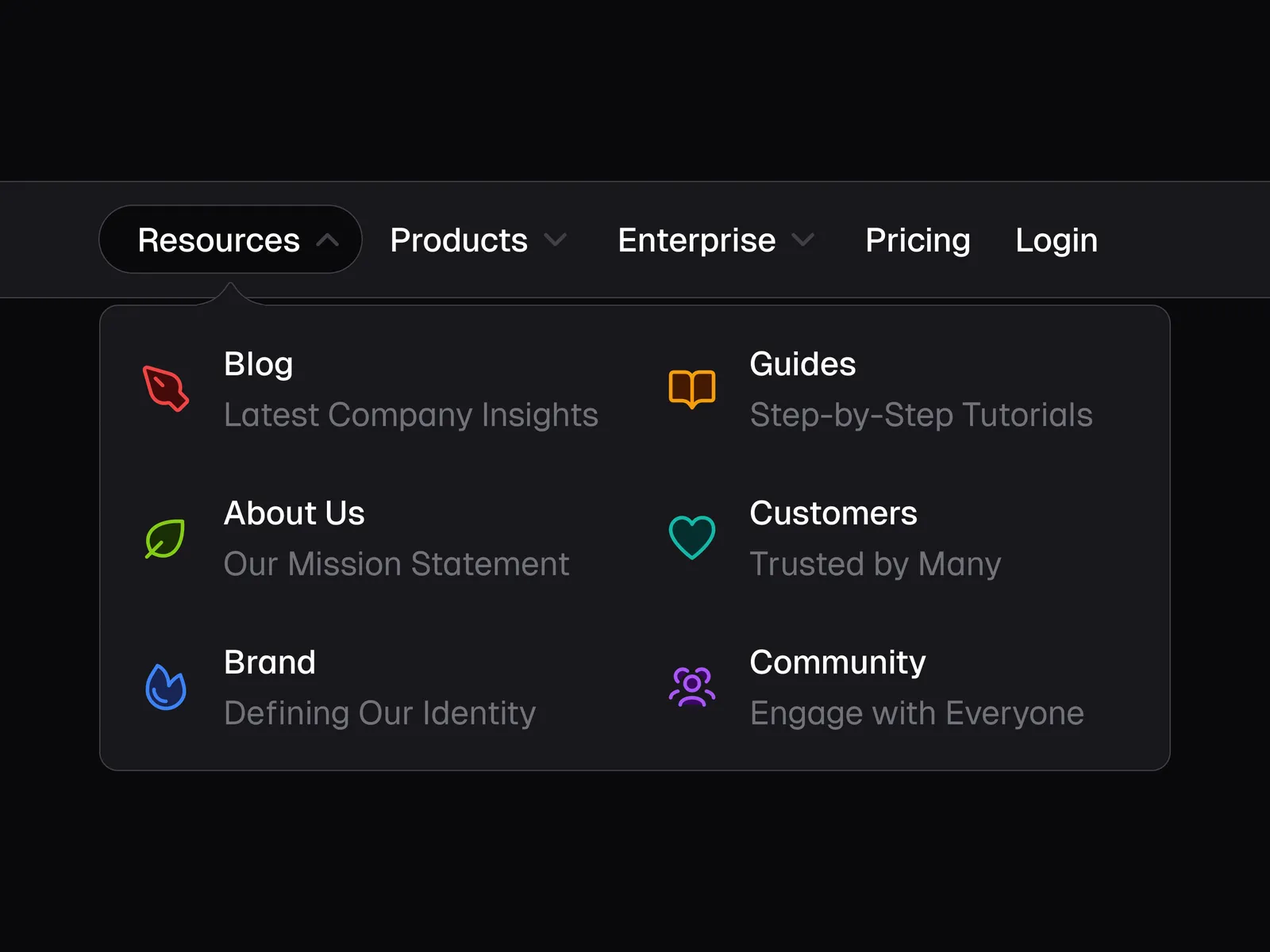Screen dimensions: 1270x952
Task: Open the Customers title link
Action: point(833,513)
